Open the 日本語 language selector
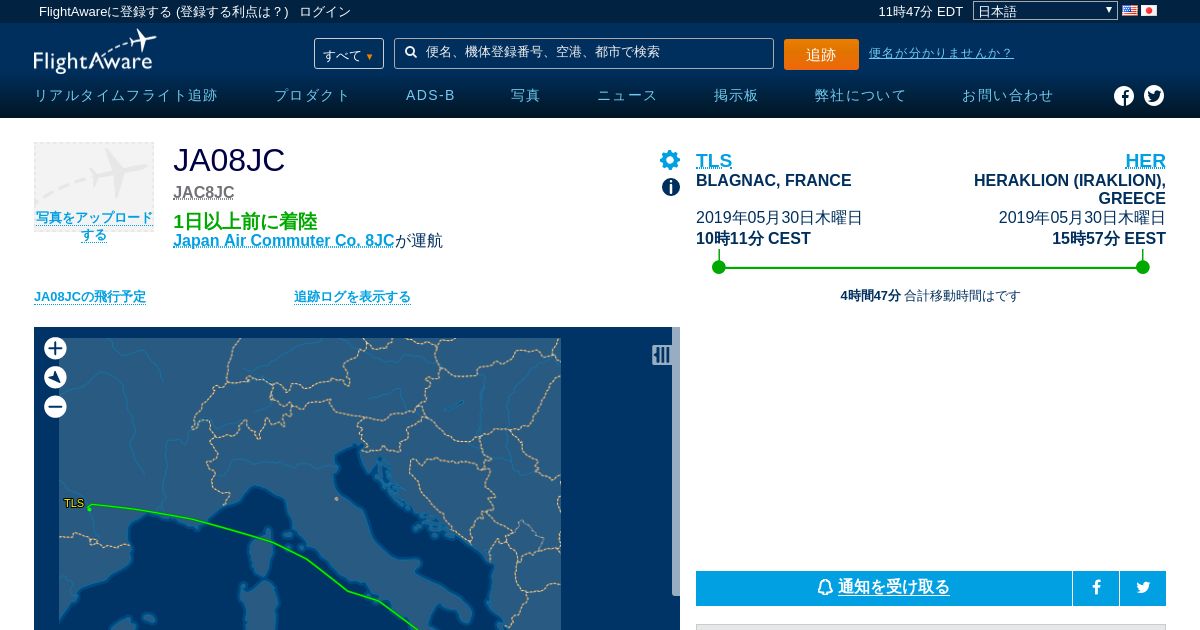 coord(1045,11)
